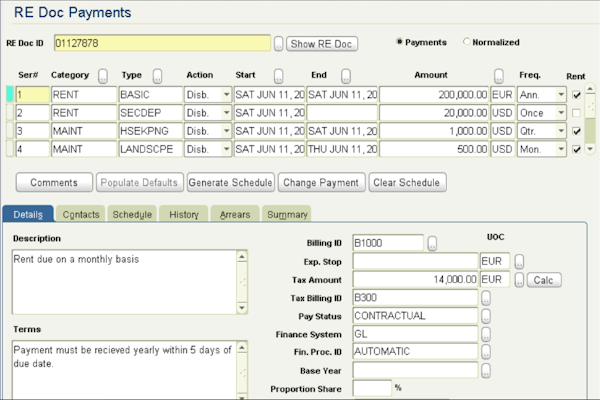Open Freq. dropdown showing Qtr.
This screenshot has height=400, width=600.
(x=561, y=131)
